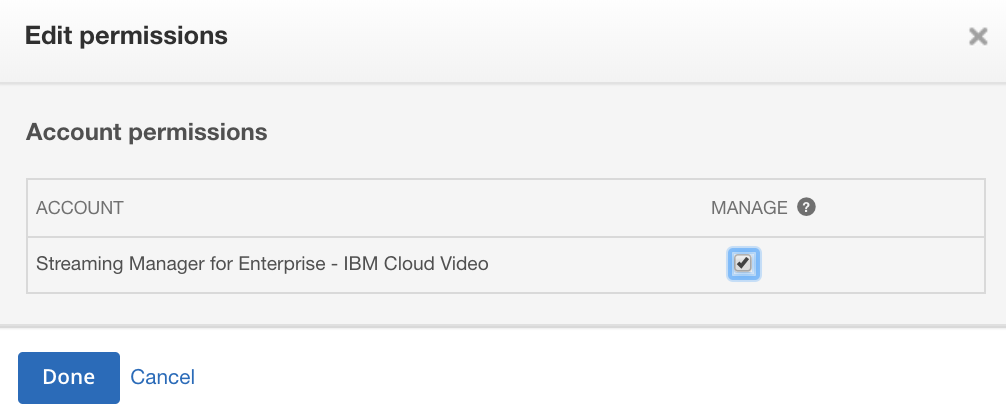This screenshot has width=1006, height=420.
Task: Save permission changes with Done
Action: [69, 378]
